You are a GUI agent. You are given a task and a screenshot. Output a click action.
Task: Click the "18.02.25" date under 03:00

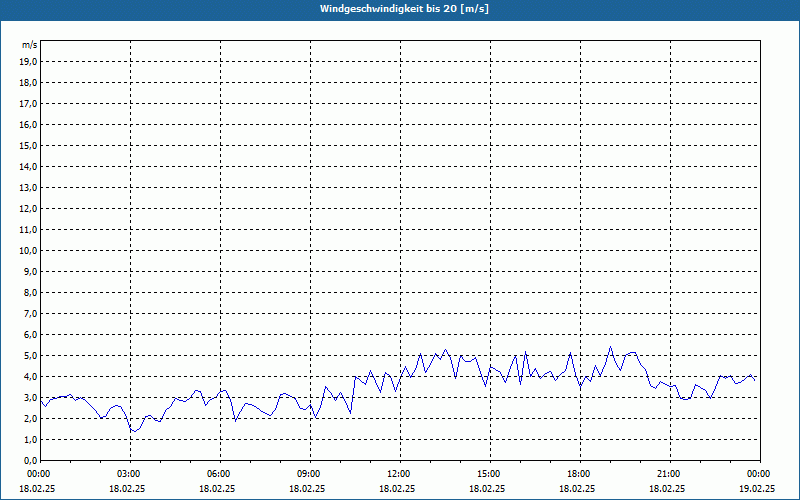127,488
